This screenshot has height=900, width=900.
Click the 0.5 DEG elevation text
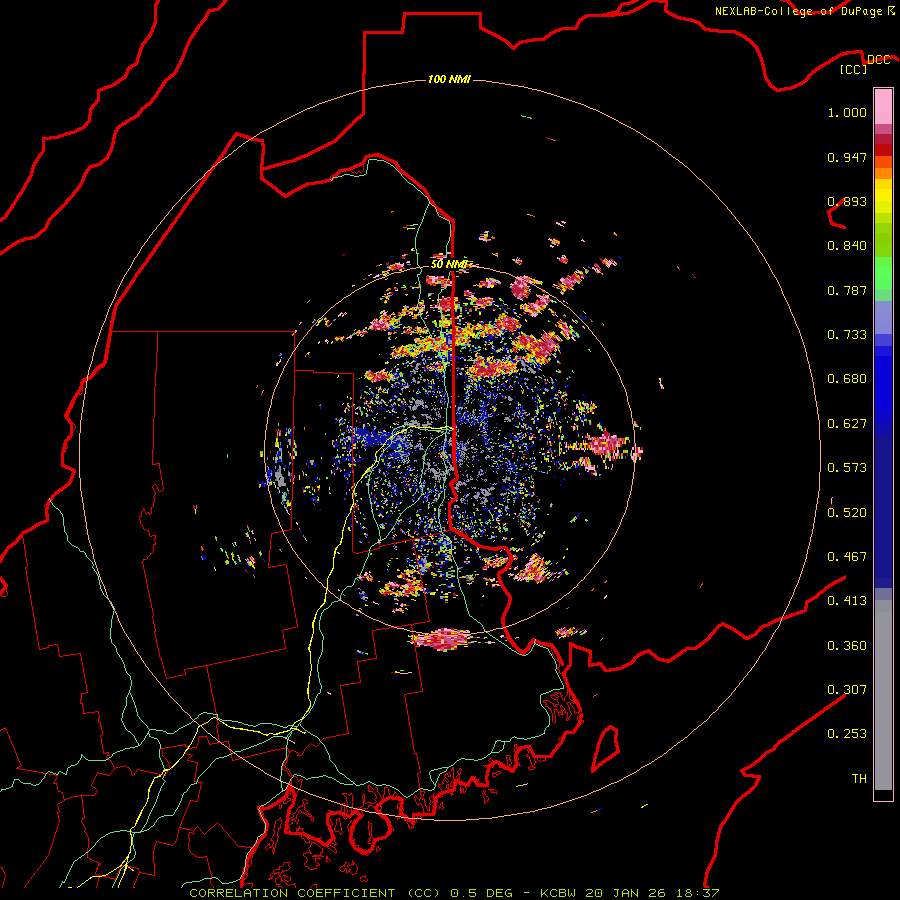pyautogui.click(x=481, y=893)
